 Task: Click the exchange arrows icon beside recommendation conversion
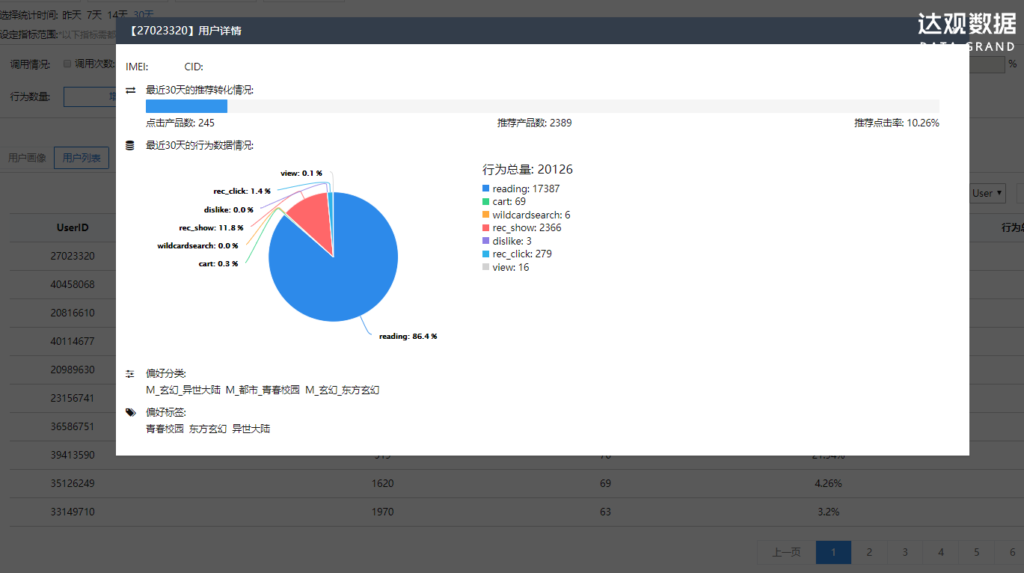click(x=130, y=90)
